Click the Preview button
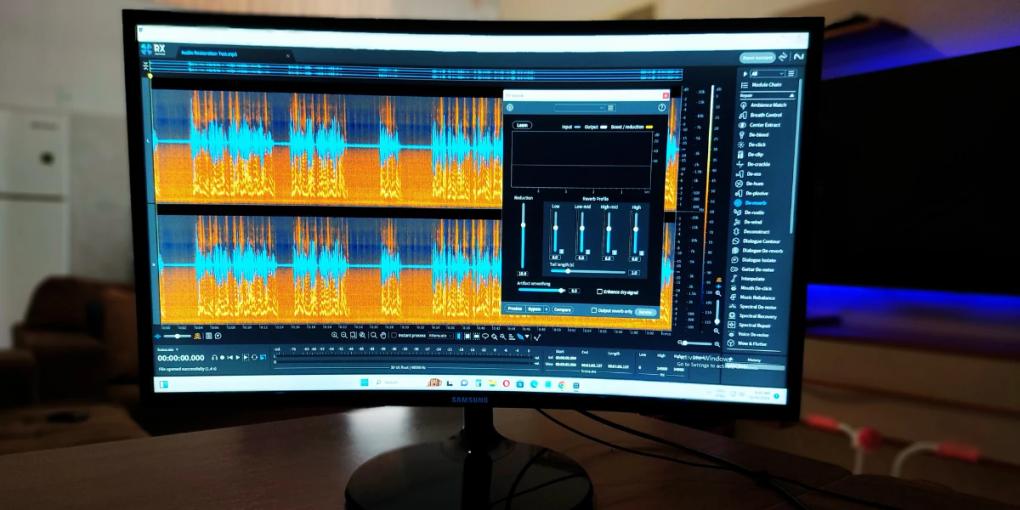Viewport: 1020px width, 510px height. [x=515, y=308]
